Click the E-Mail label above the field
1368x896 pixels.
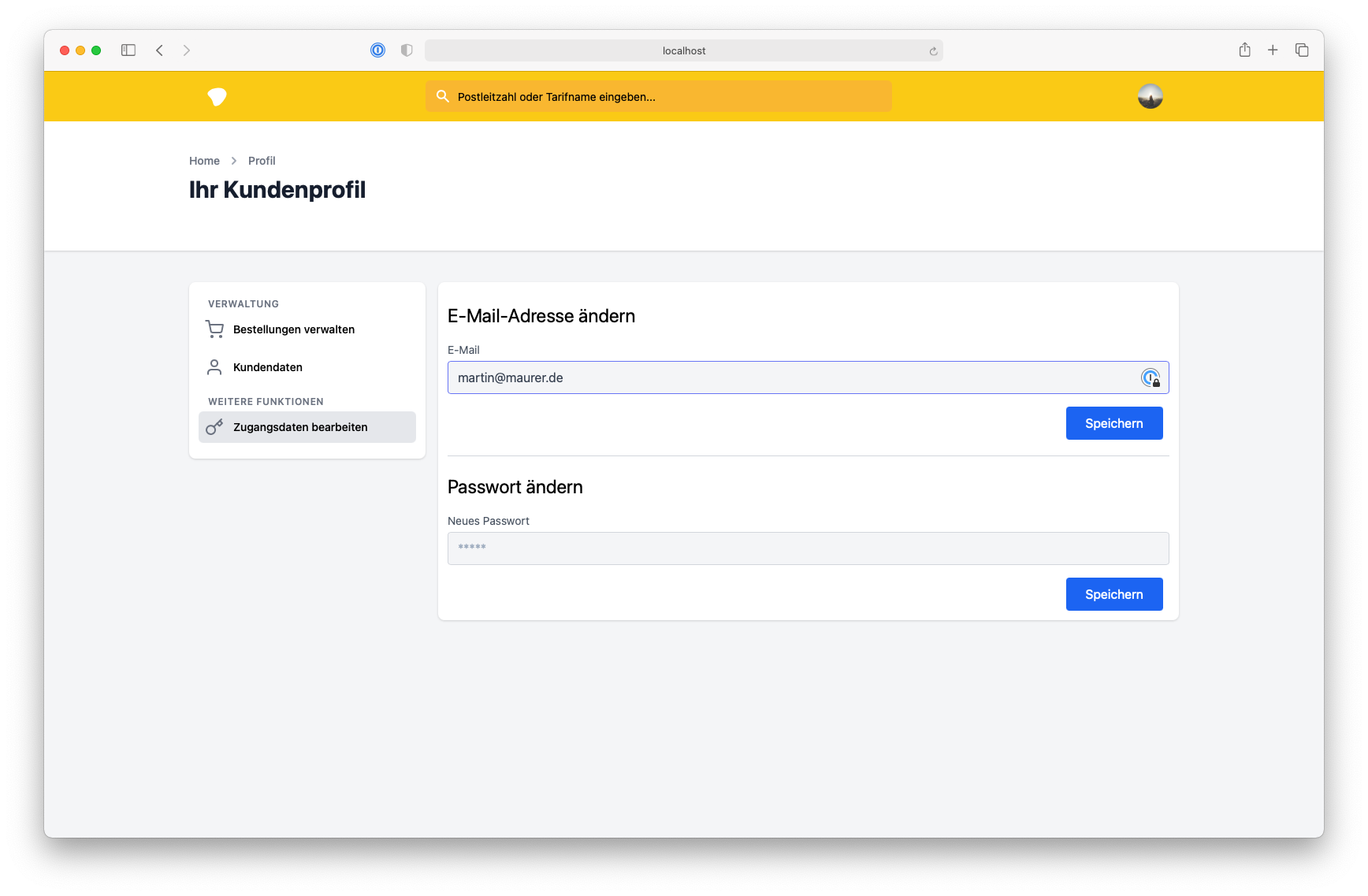(x=463, y=350)
